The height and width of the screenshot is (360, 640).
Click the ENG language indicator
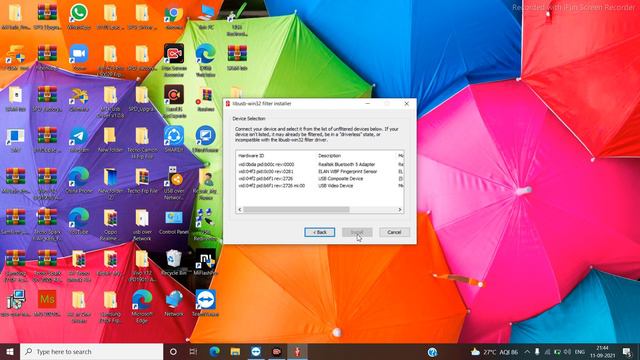click(580, 352)
